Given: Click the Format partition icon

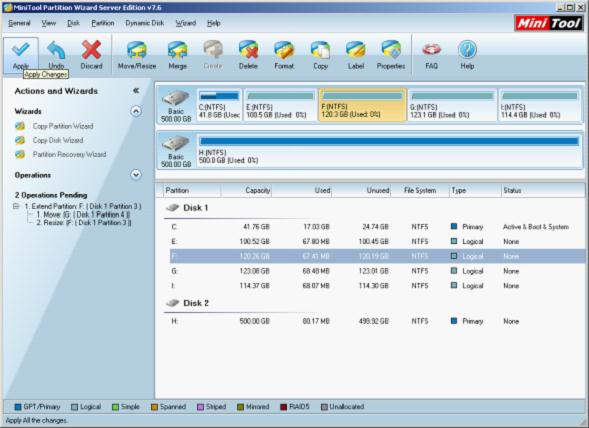Looking at the screenshot, I should pos(284,50).
